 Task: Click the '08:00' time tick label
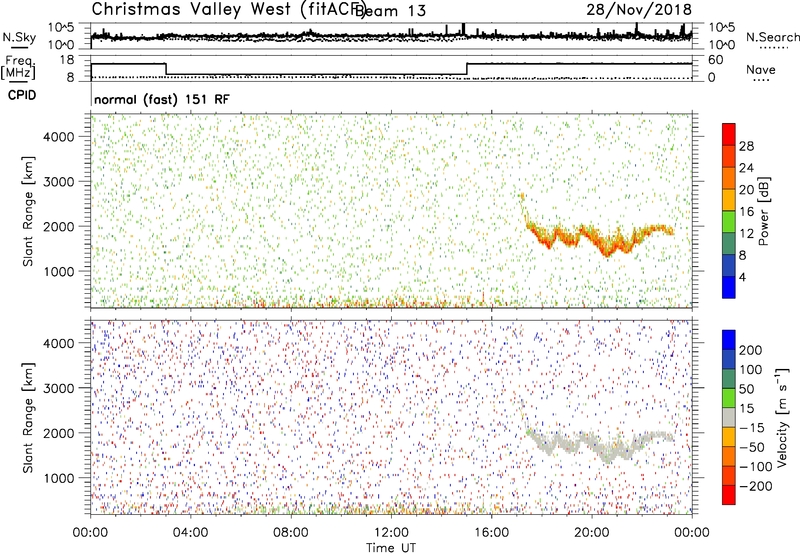291,533
